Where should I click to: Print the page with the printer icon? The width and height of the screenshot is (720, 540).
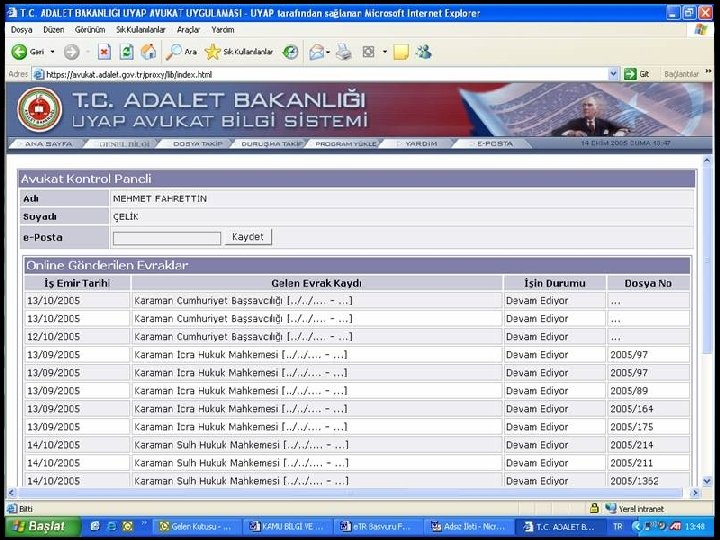(x=343, y=52)
